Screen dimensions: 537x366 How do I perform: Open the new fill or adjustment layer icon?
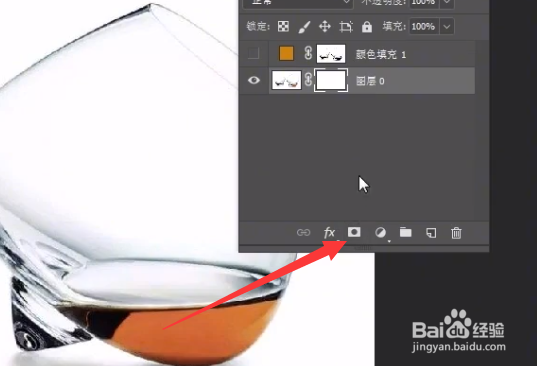(380, 233)
